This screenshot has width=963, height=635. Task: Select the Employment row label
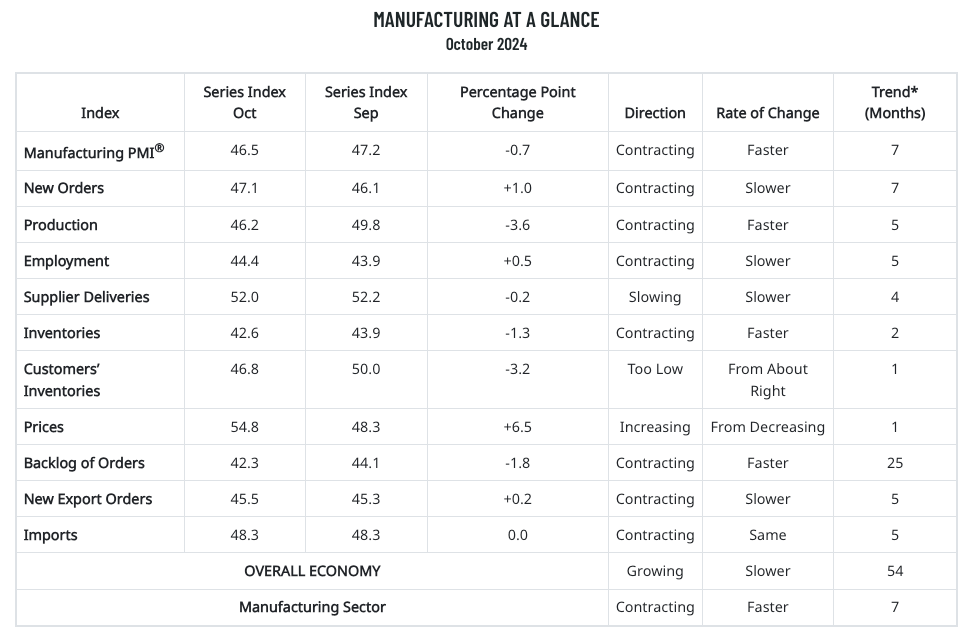click(66, 261)
